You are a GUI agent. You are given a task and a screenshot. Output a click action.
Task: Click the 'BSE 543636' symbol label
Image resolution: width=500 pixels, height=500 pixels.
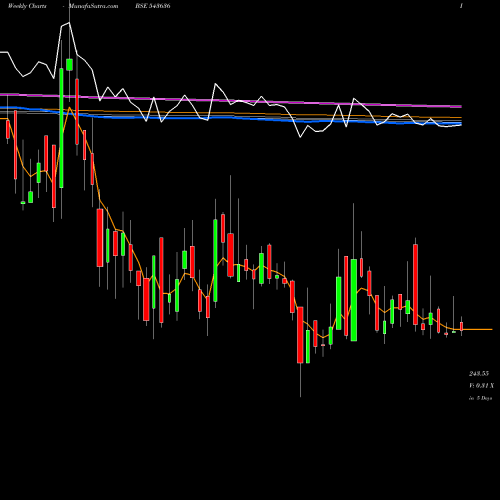pos(153,6)
